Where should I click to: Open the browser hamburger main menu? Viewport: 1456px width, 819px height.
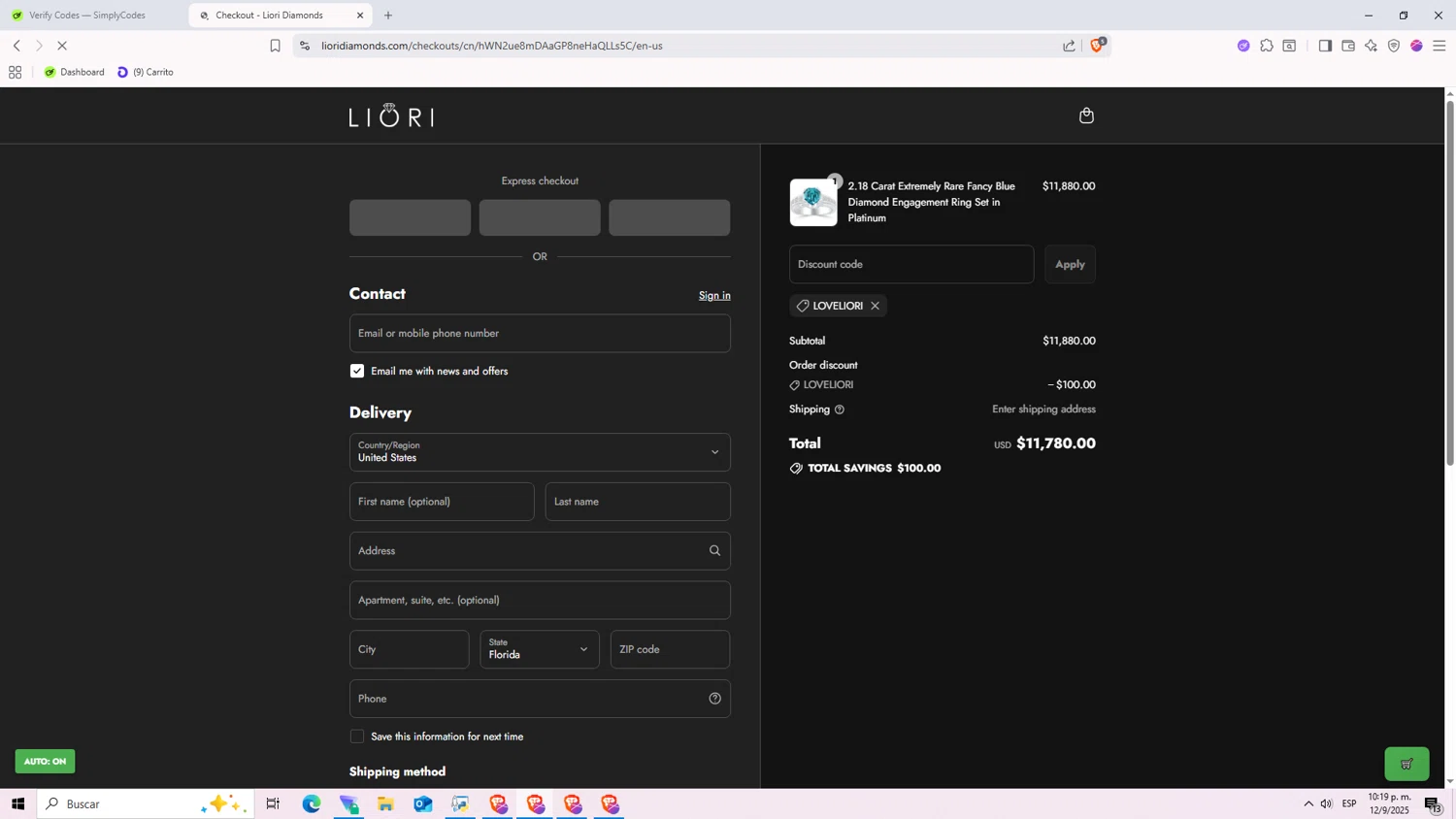pyautogui.click(x=1439, y=46)
